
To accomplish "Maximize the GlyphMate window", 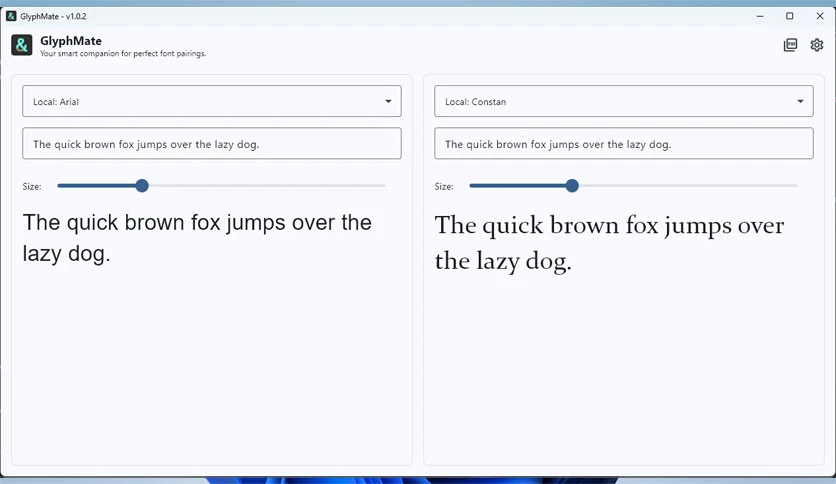I will (x=790, y=17).
